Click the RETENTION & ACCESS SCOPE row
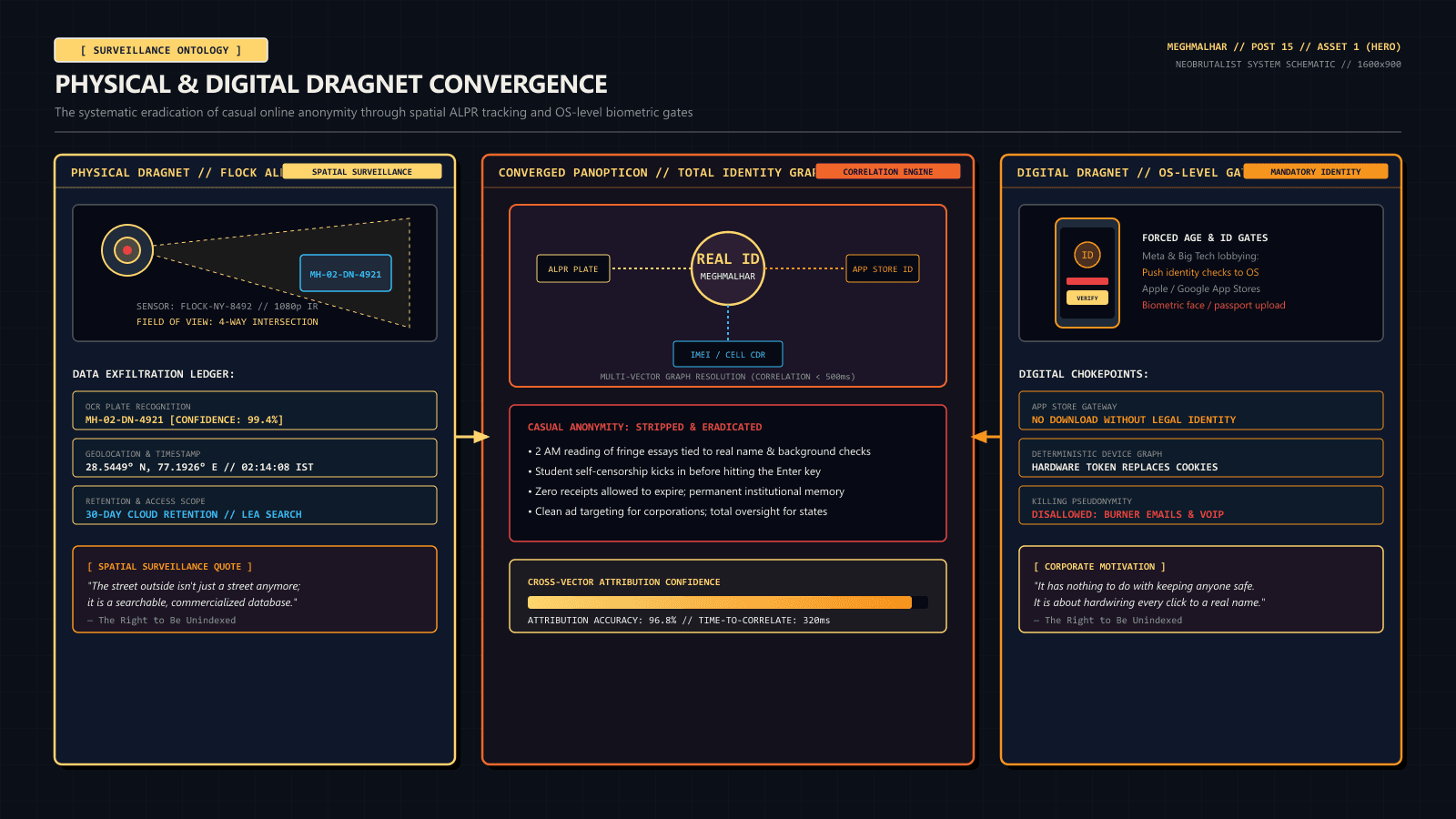Image resolution: width=1456 pixels, height=819 pixels. pos(255,505)
